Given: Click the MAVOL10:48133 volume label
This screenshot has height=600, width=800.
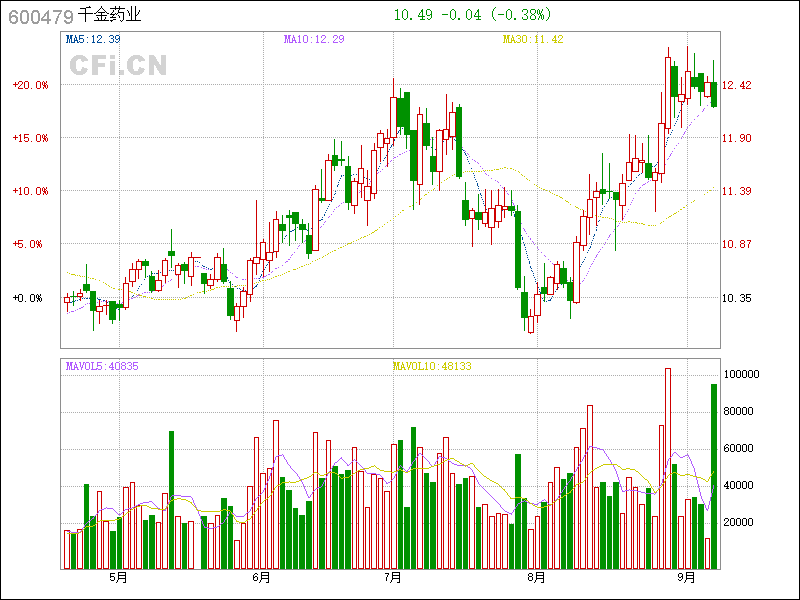Looking at the screenshot, I should coord(432,367).
